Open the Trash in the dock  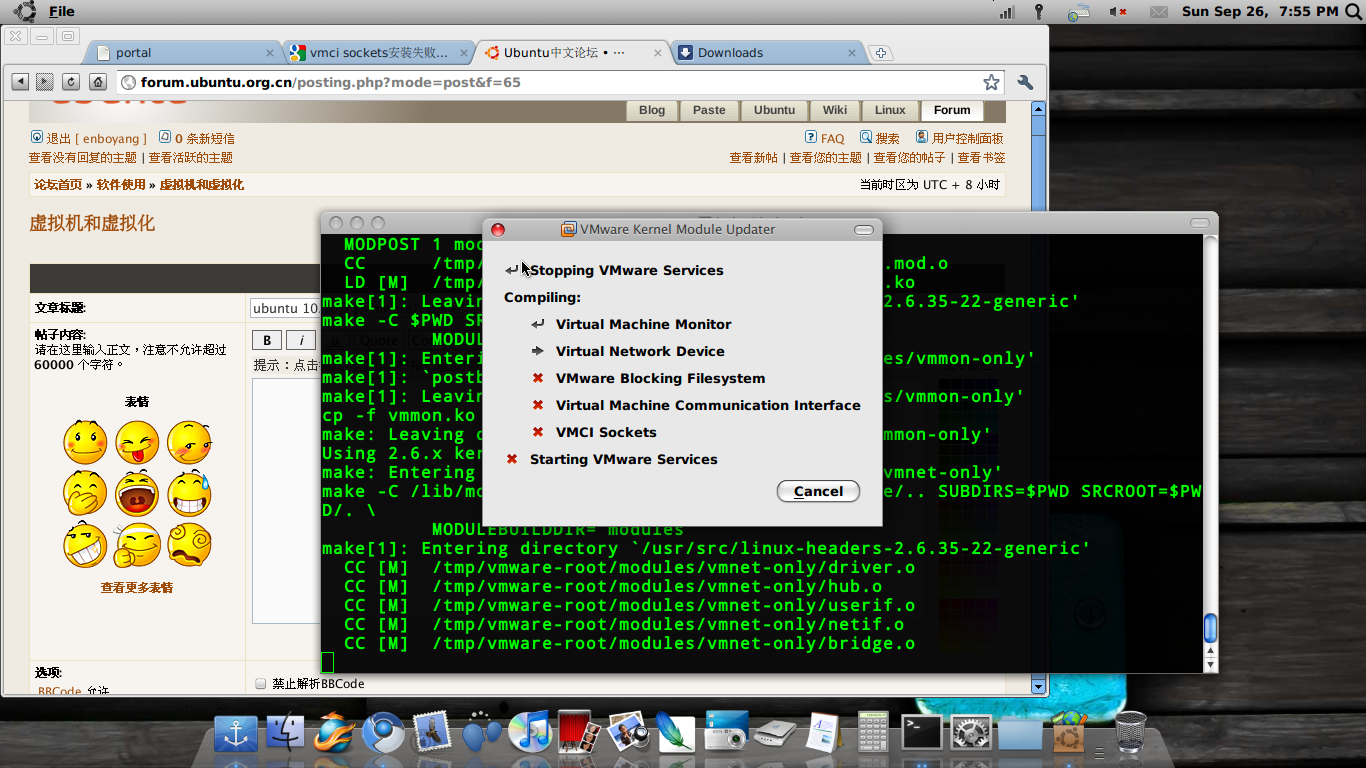[1130, 731]
